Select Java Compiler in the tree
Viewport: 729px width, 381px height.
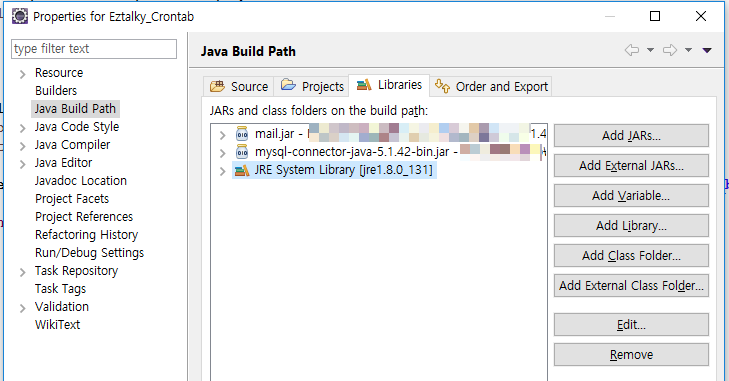pos(72,145)
